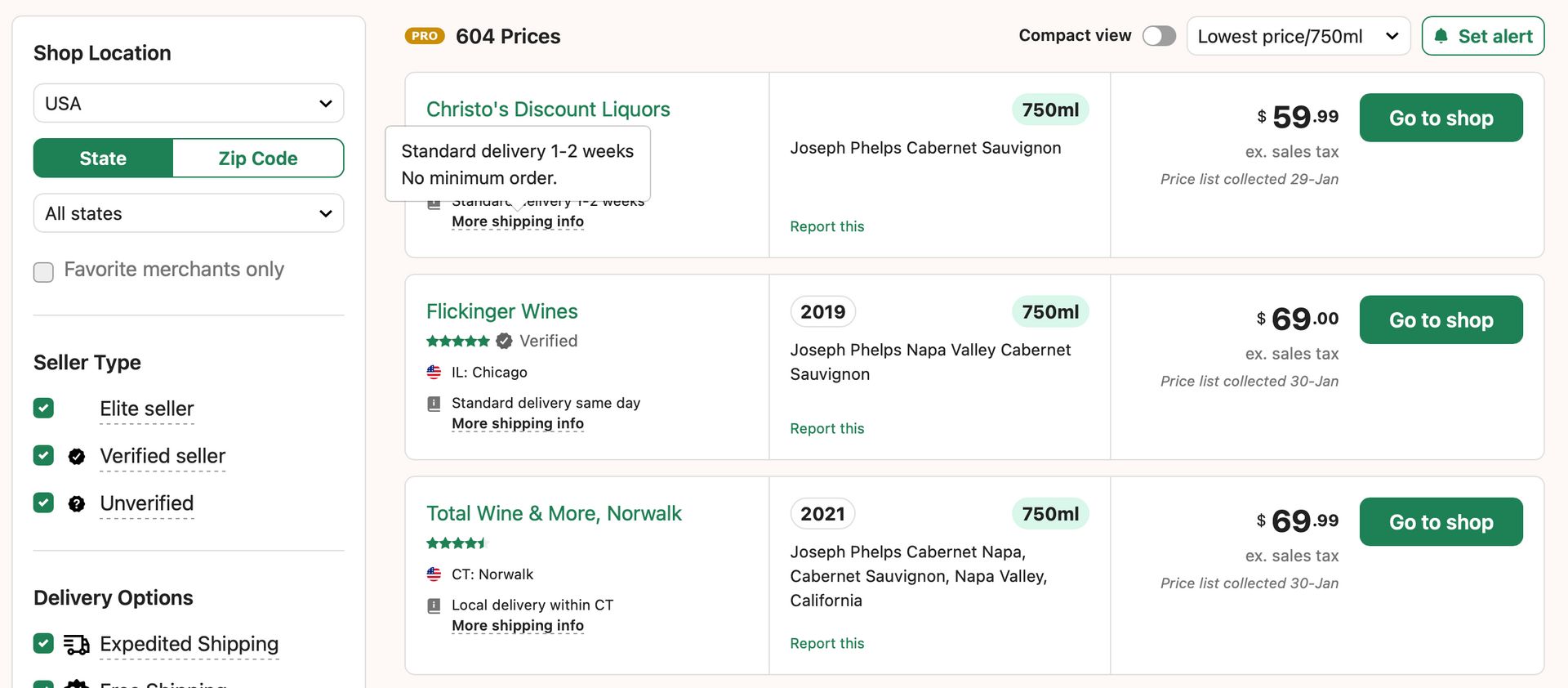Check Favorite merchants only

click(44, 272)
